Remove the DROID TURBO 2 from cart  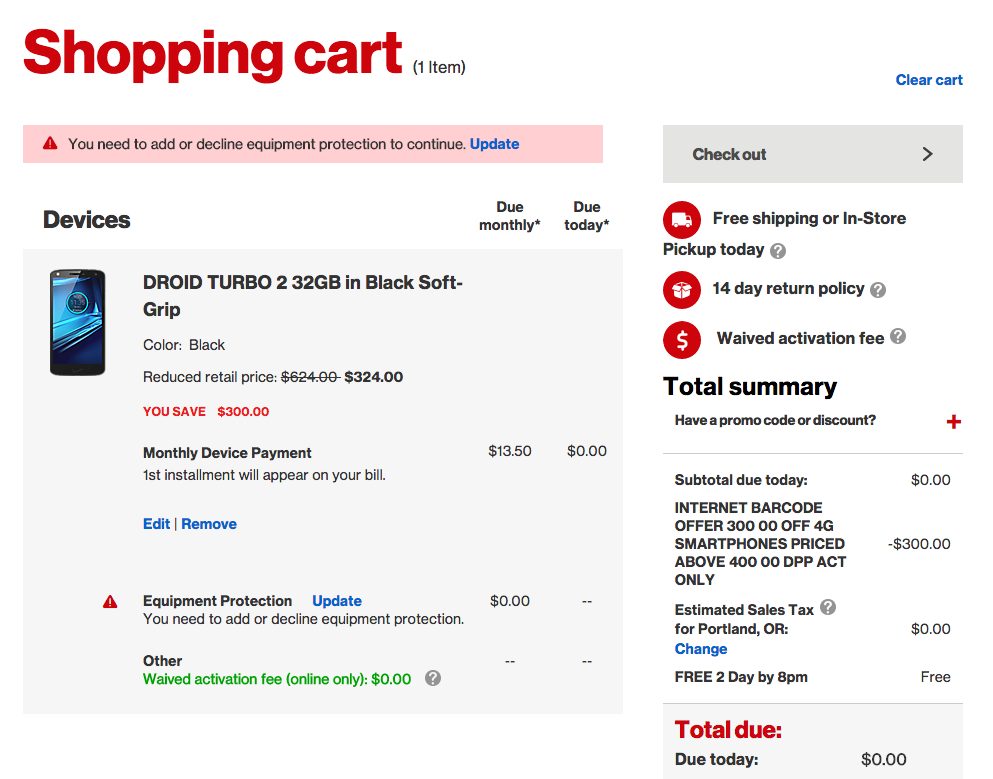coord(209,524)
